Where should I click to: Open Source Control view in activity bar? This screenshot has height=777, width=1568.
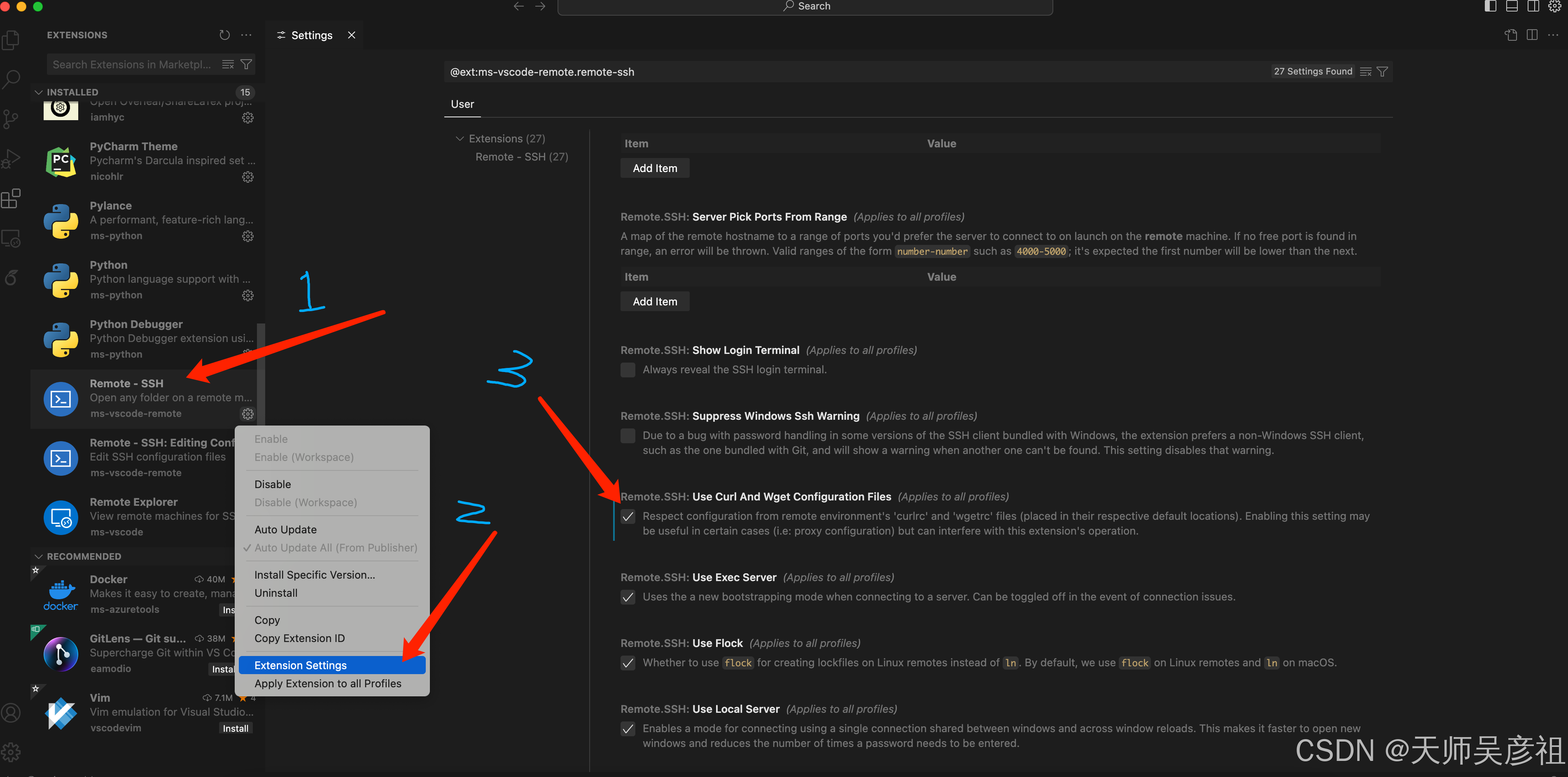point(11,119)
